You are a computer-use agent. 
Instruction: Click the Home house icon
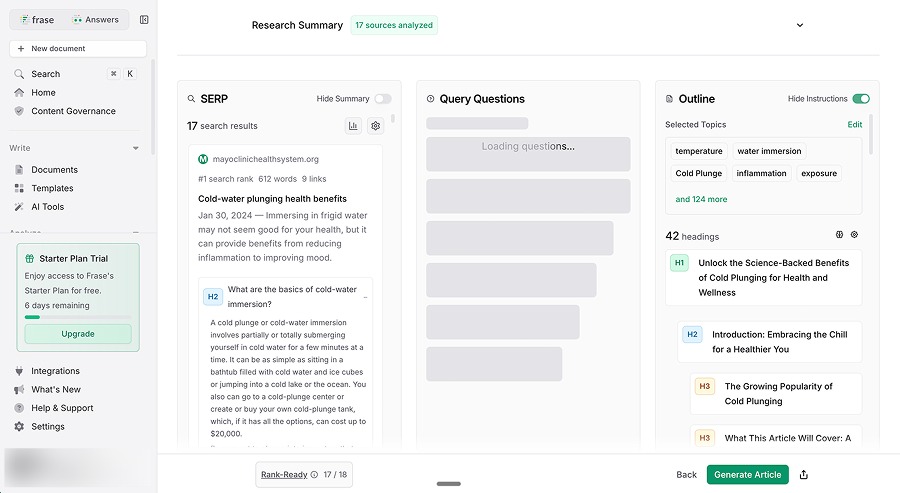coord(19,92)
